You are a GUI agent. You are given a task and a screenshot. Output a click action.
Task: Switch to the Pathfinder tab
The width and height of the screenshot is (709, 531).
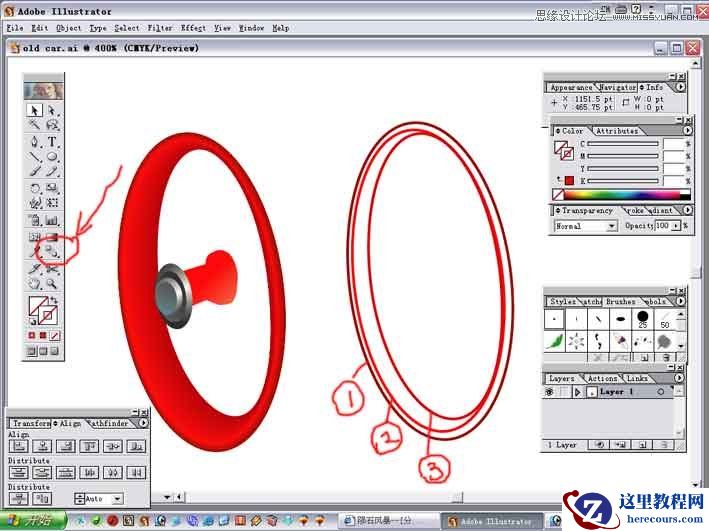pyautogui.click(x=110, y=423)
